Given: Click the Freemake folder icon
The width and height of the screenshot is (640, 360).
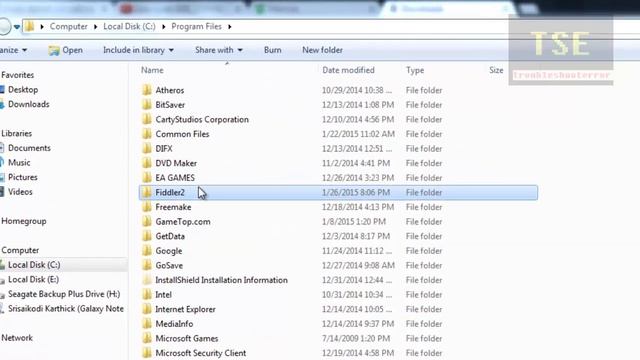Looking at the screenshot, I should [x=147, y=207].
